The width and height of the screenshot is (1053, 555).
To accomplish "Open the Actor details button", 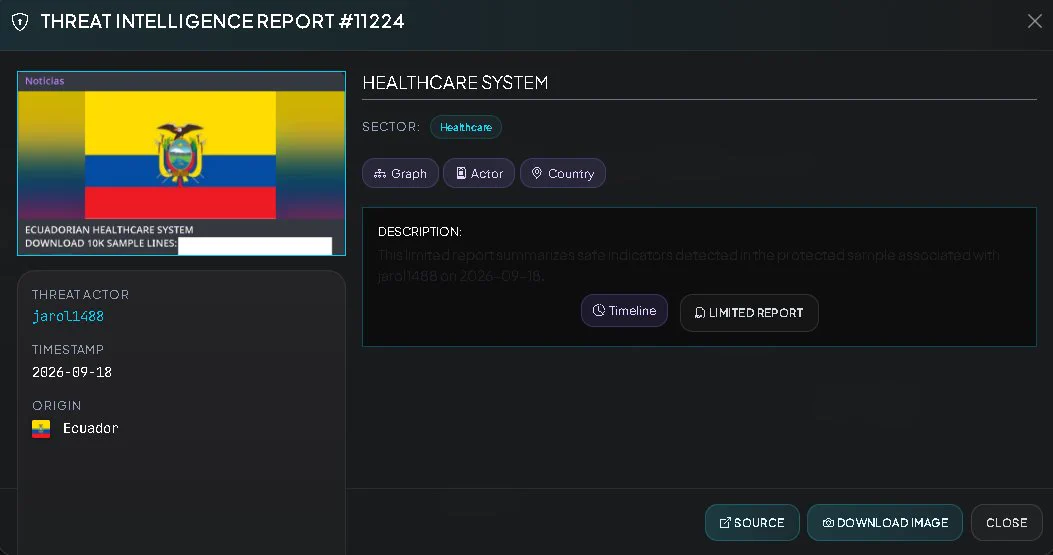I will pyautogui.click(x=479, y=173).
